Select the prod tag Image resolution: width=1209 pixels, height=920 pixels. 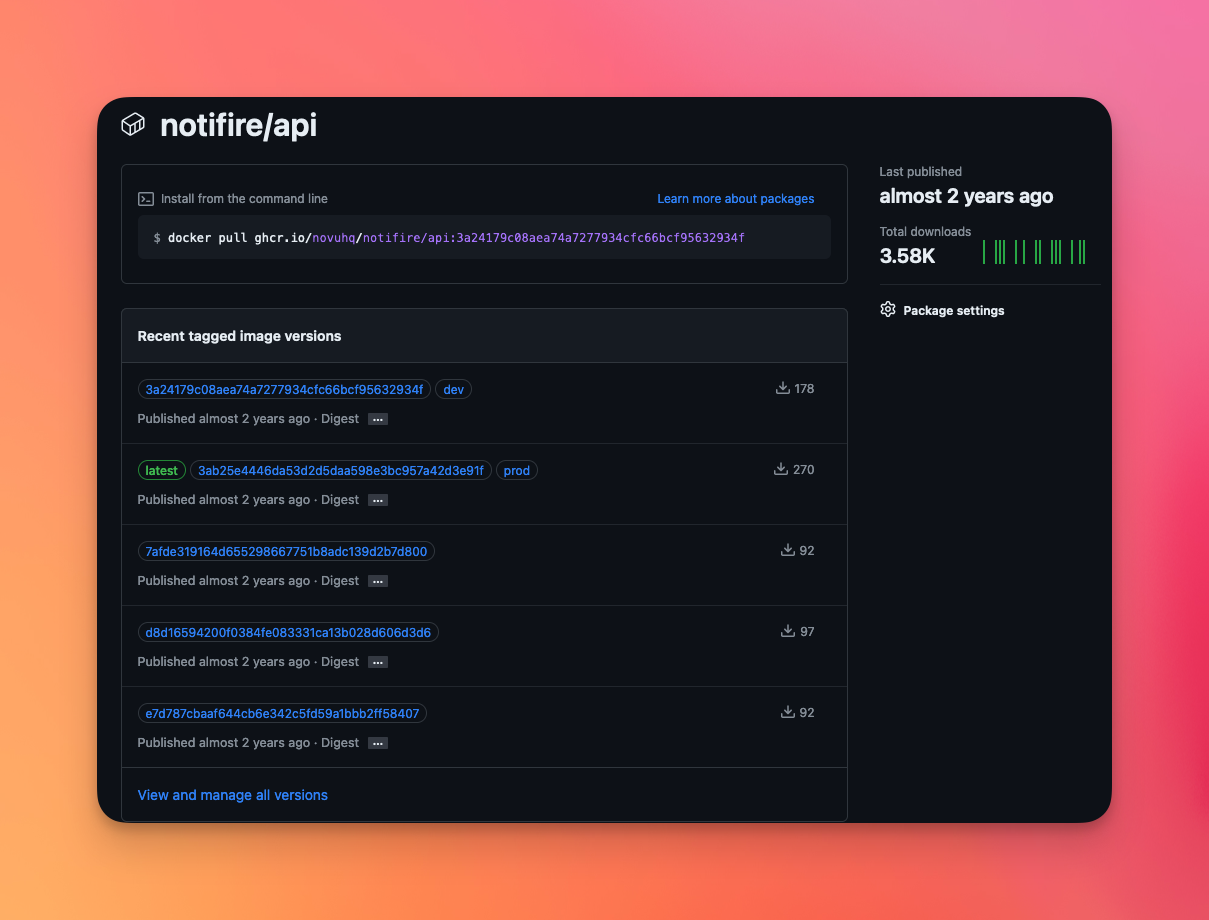(517, 471)
